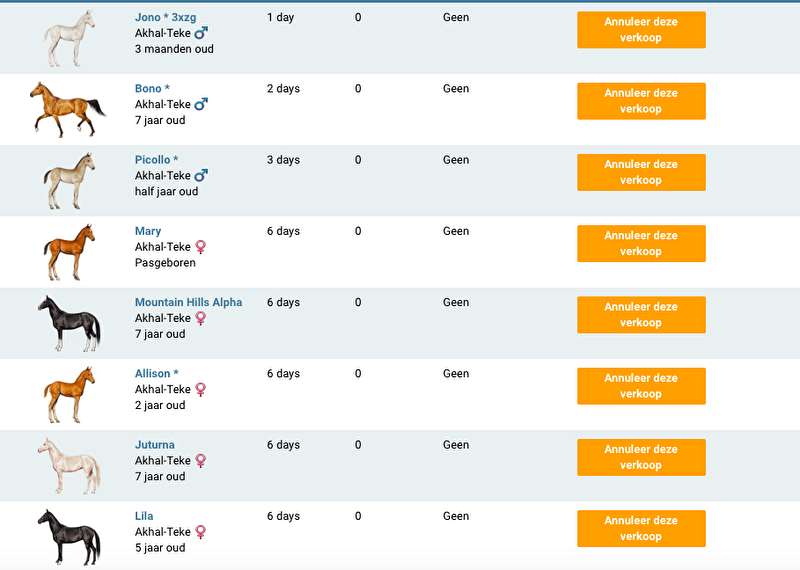Click Juturna's female gender symbol
Screen dimensions: 800x570
[200, 461]
